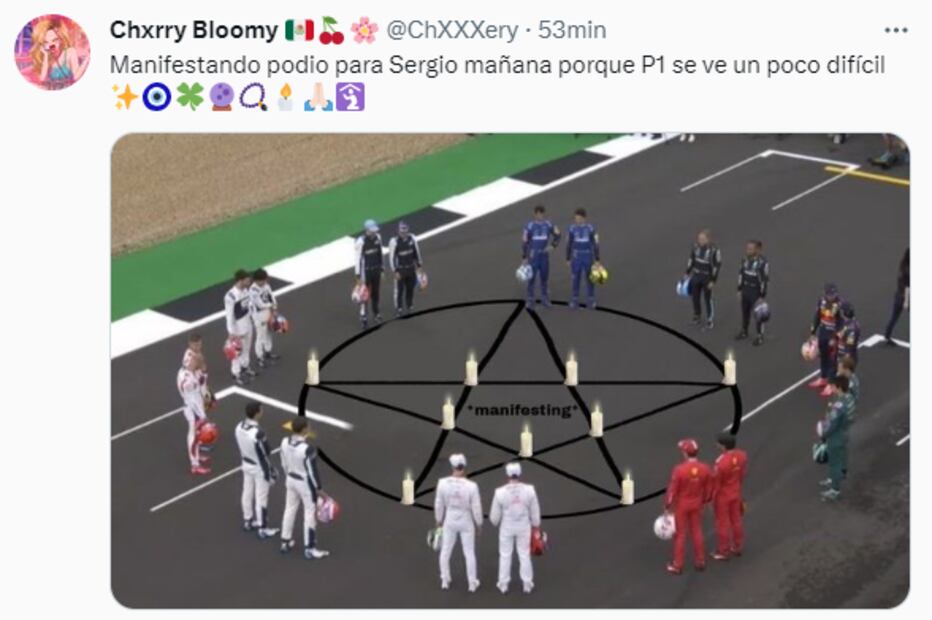Click the crystal ball emoji

pyautogui.click(x=222, y=97)
